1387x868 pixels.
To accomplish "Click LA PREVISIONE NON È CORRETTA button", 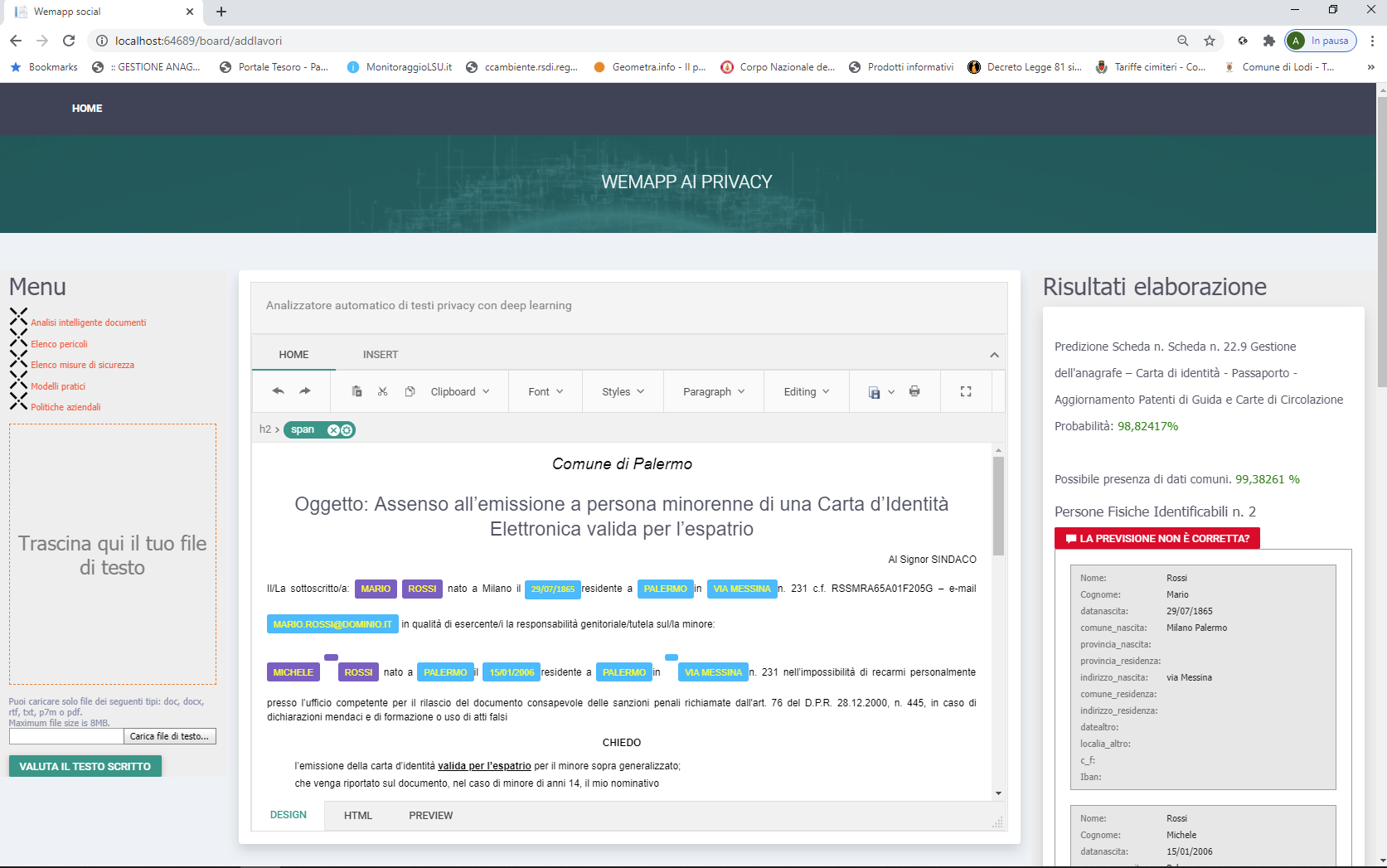I will coord(1157,539).
